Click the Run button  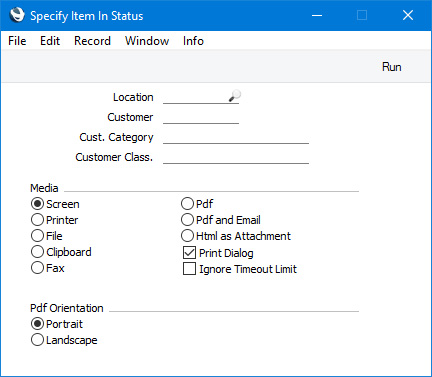[391, 67]
